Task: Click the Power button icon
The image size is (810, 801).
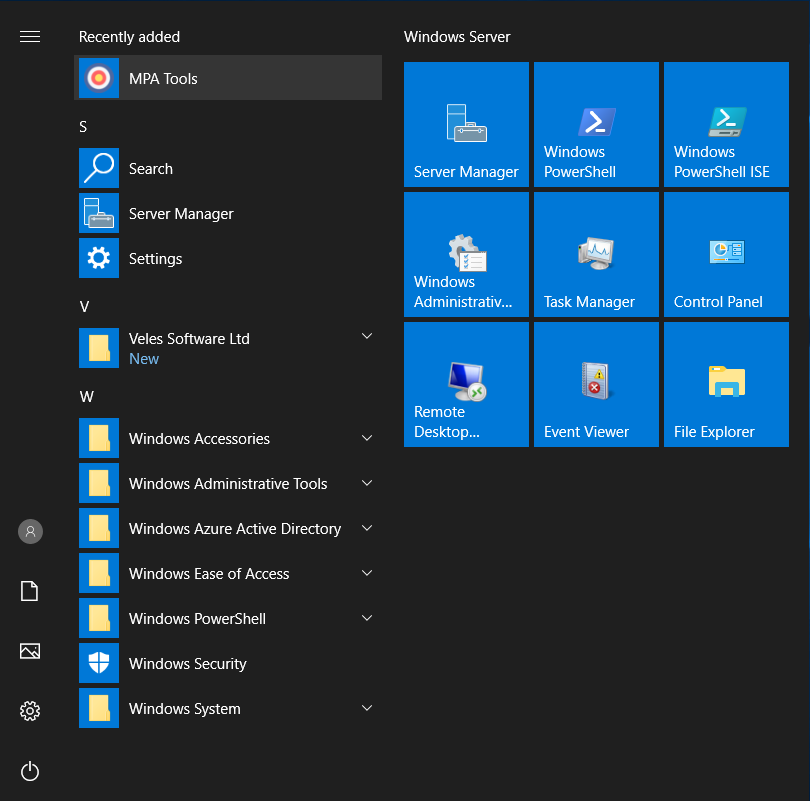Action: 30,771
